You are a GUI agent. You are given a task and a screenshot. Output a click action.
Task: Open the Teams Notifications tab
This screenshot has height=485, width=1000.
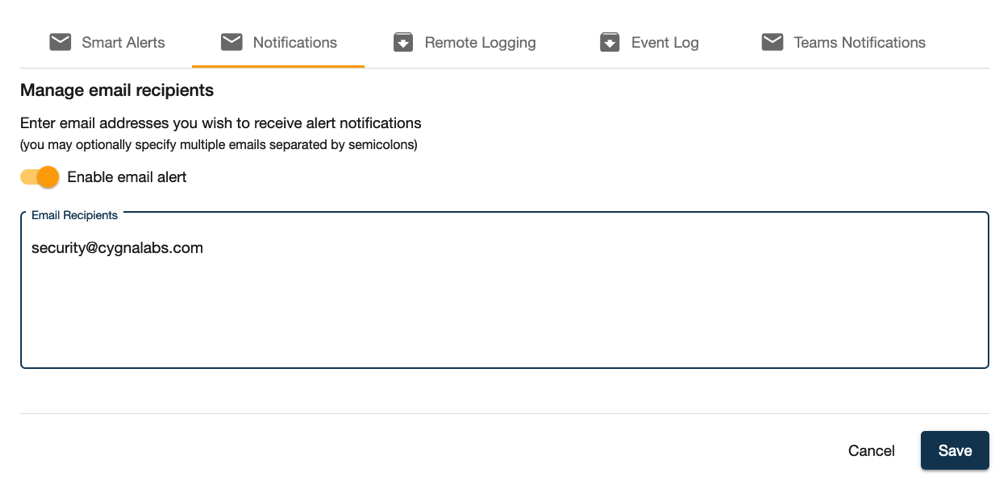(843, 43)
